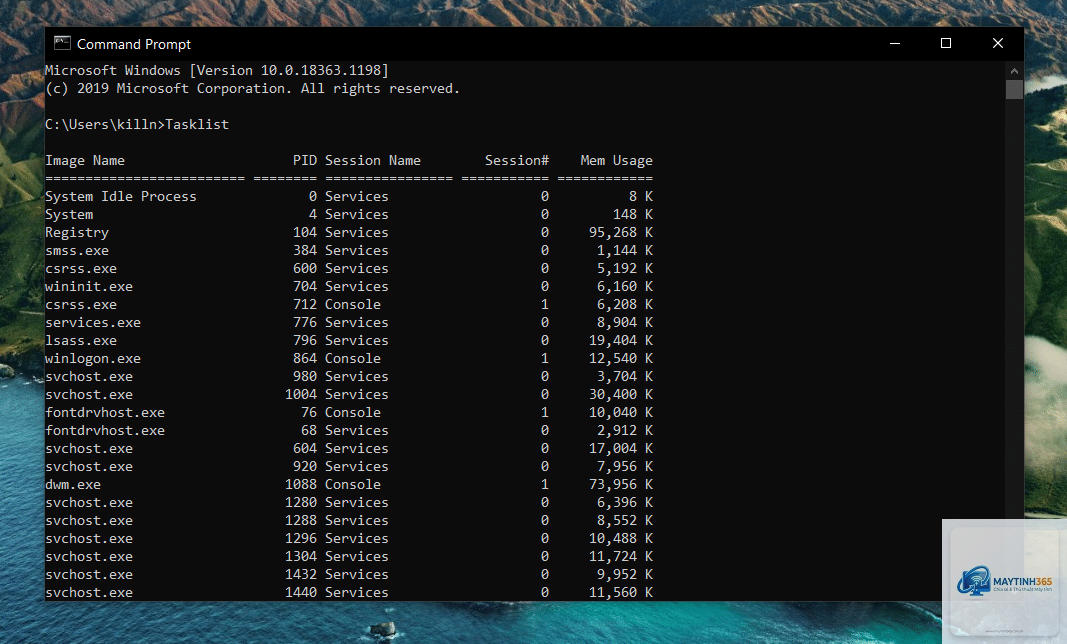1067x644 pixels.
Task: Click 'Console' in the winlogon.exe row
Action: (352, 359)
